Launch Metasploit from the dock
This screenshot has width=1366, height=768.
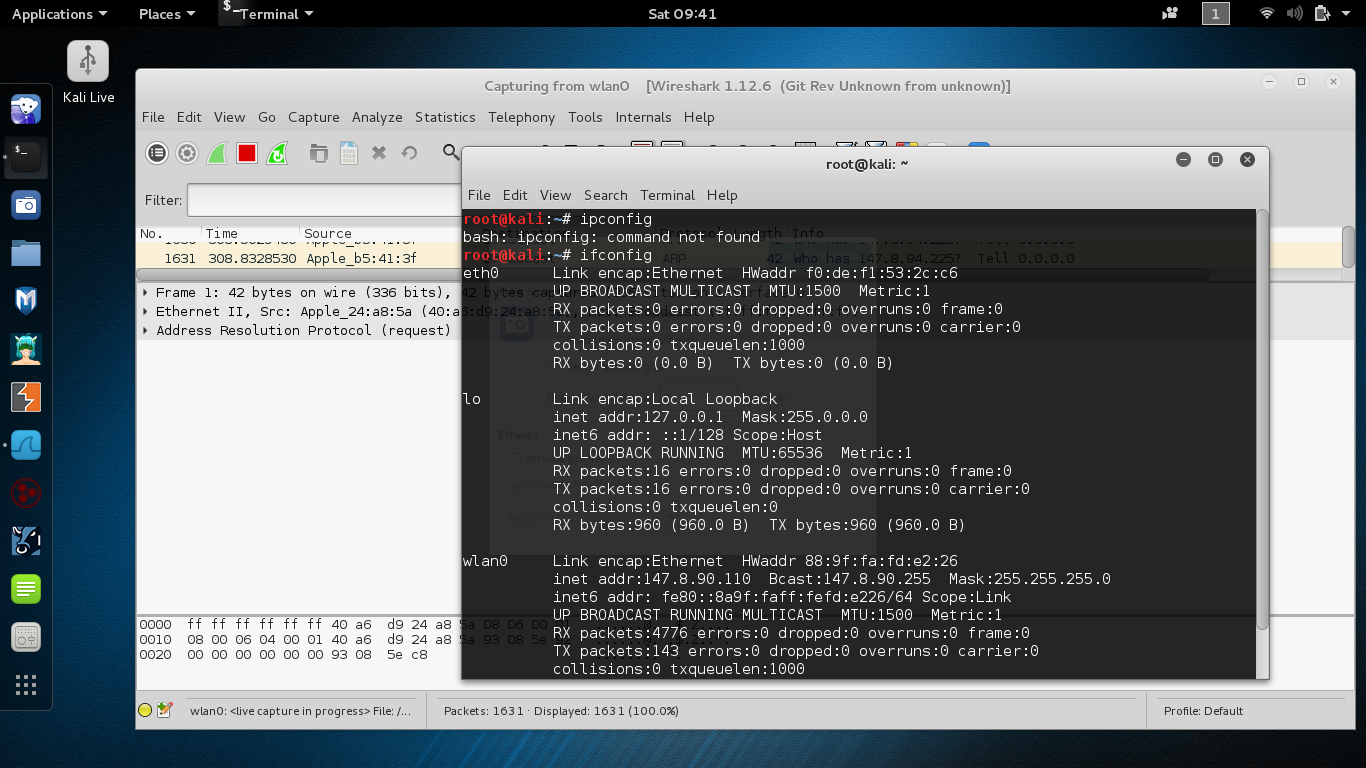tap(26, 301)
